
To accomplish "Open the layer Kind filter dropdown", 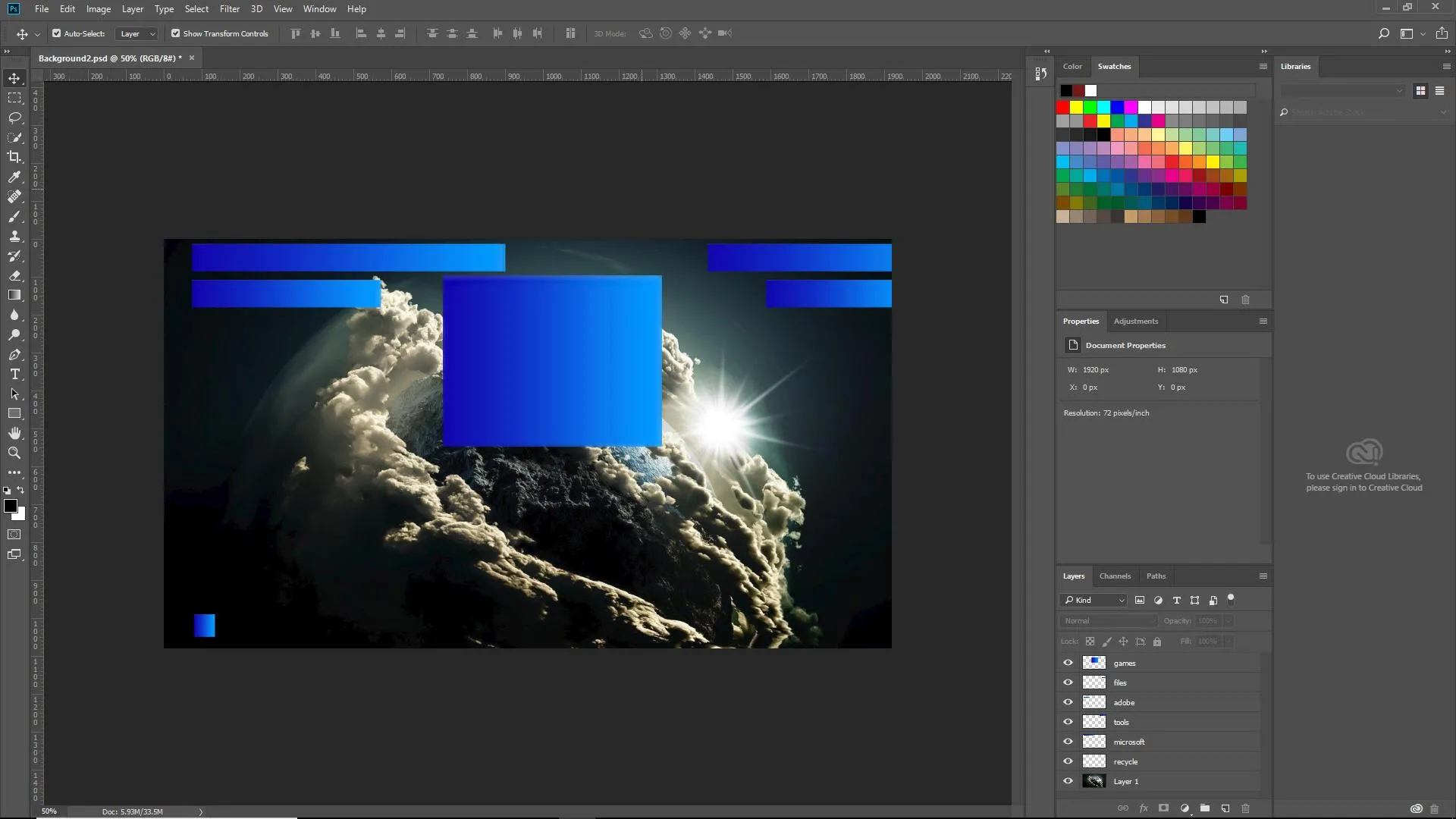I will pos(1094,600).
